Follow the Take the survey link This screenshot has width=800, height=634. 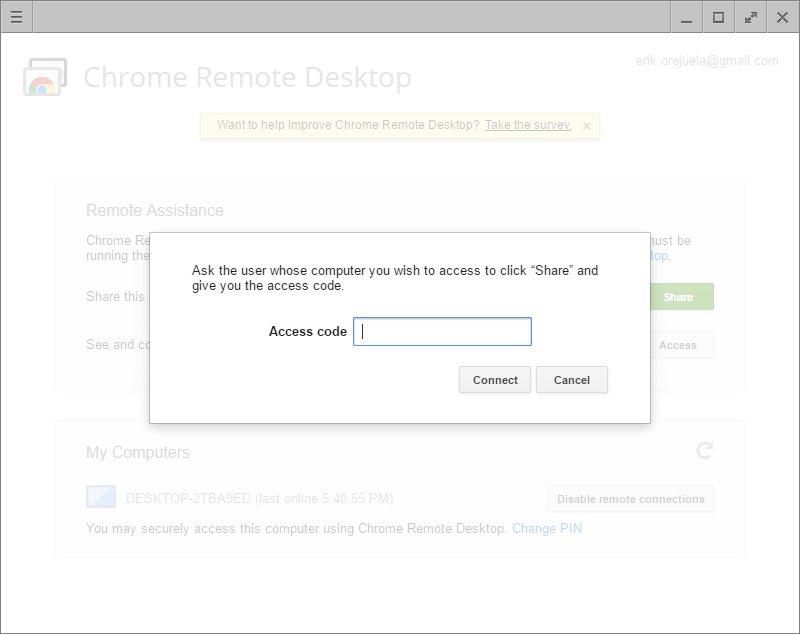coord(528,125)
